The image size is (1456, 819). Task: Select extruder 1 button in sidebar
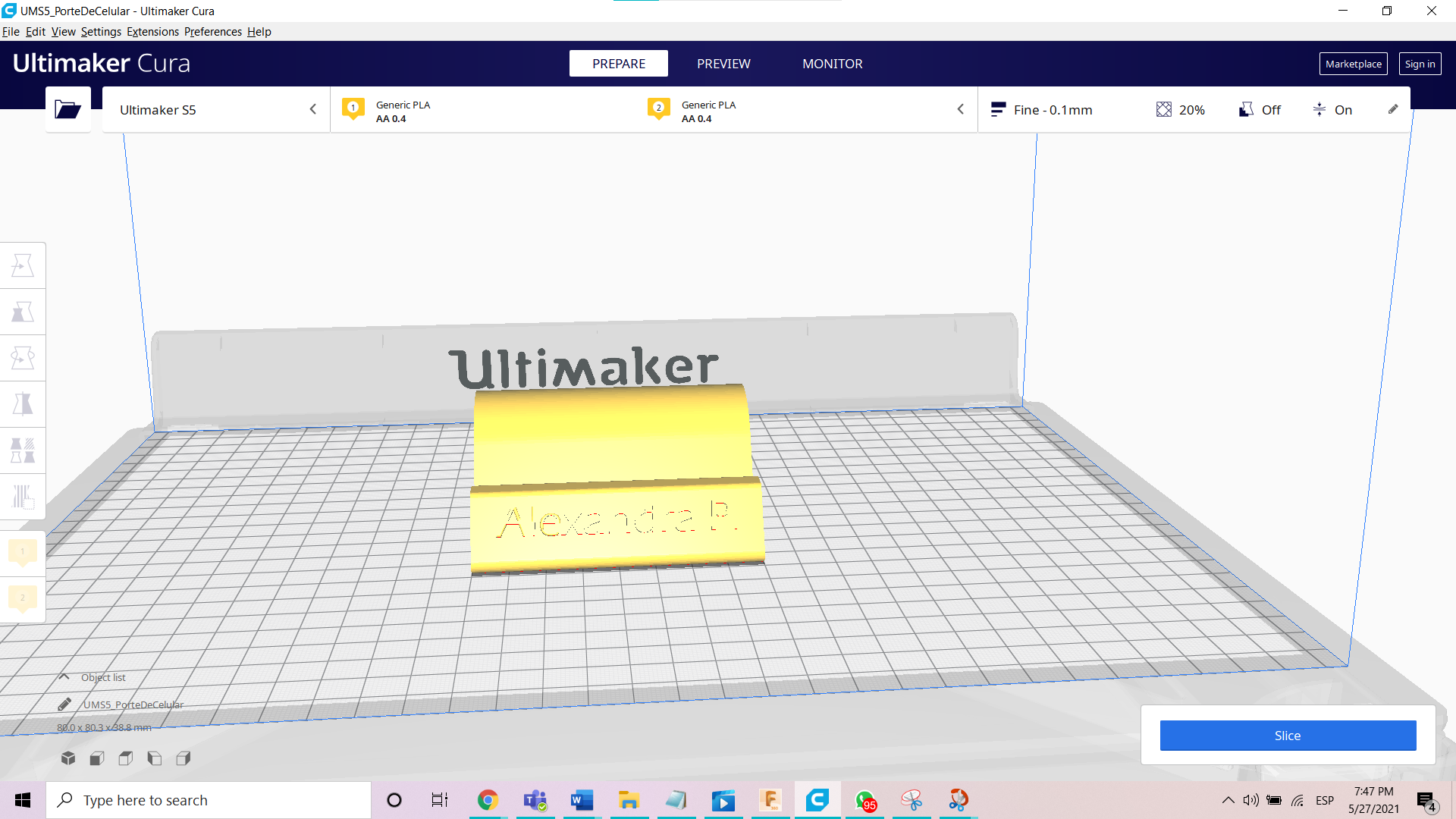pyautogui.click(x=23, y=552)
